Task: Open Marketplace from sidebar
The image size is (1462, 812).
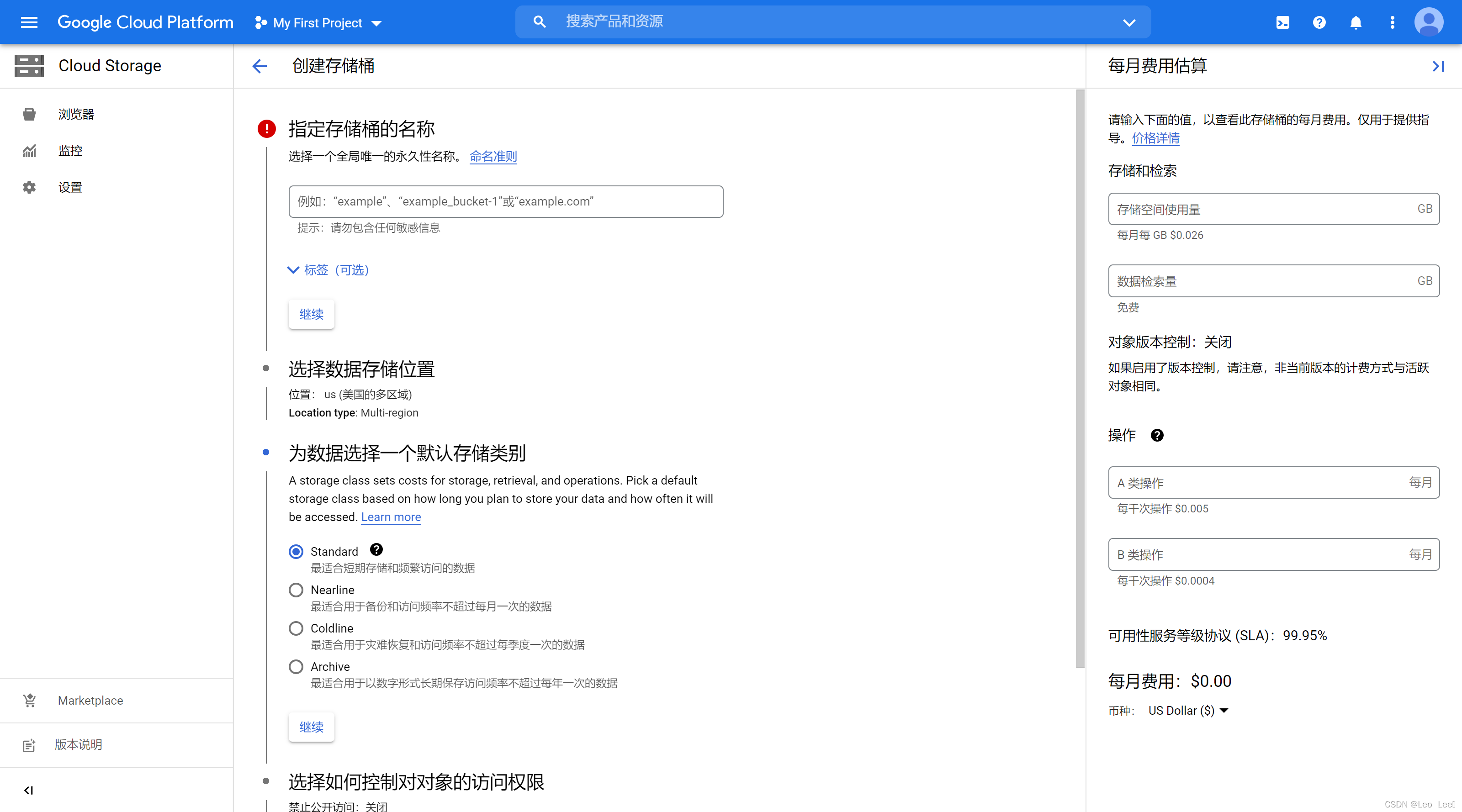Action: click(90, 700)
